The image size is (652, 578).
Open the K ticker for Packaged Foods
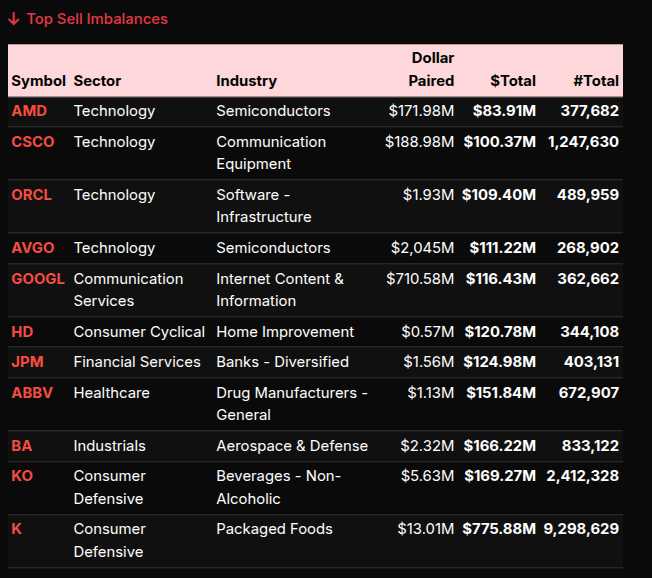pyautogui.click(x=17, y=529)
